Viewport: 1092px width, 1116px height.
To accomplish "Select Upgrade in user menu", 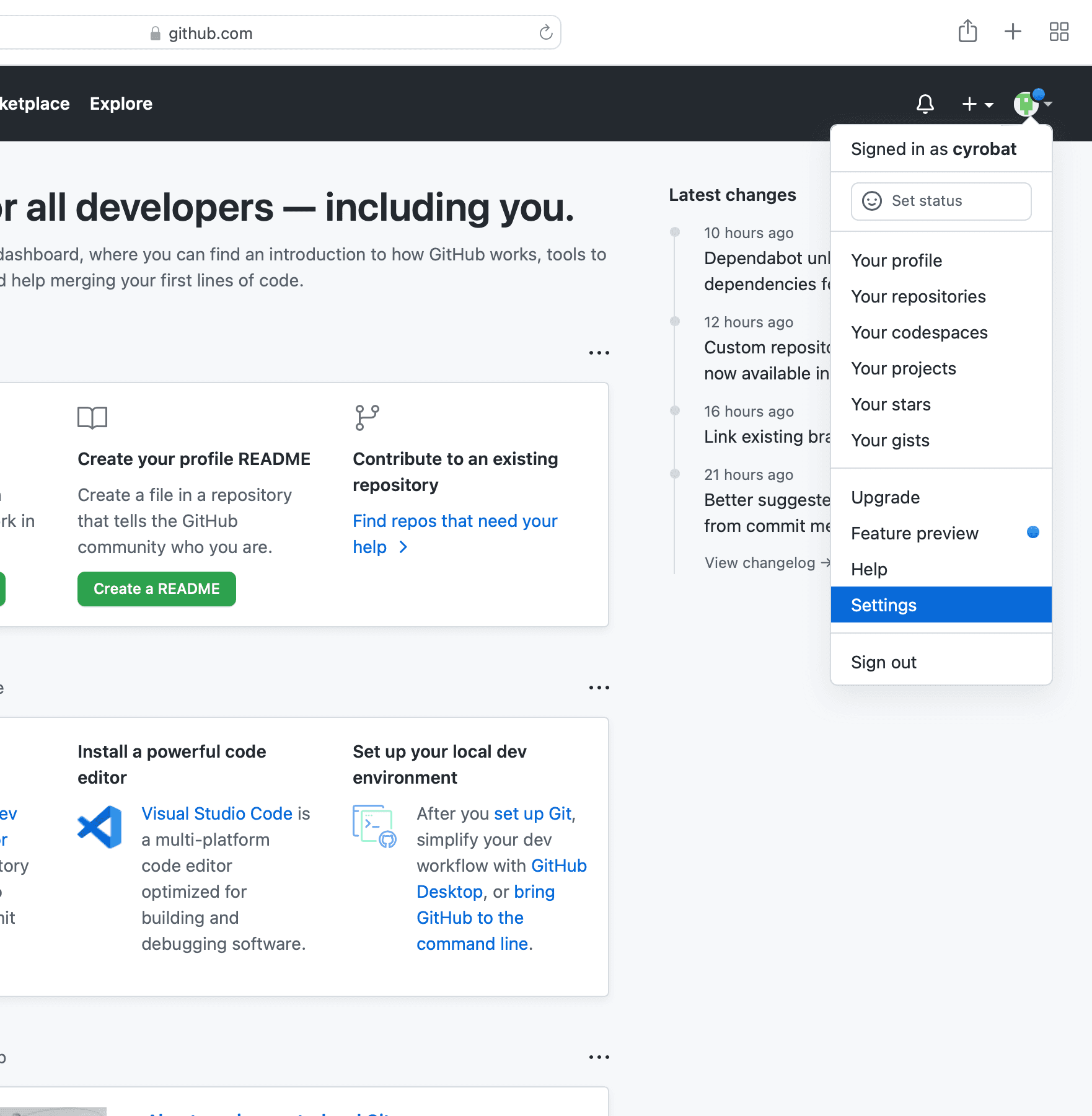I will tap(941, 497).
